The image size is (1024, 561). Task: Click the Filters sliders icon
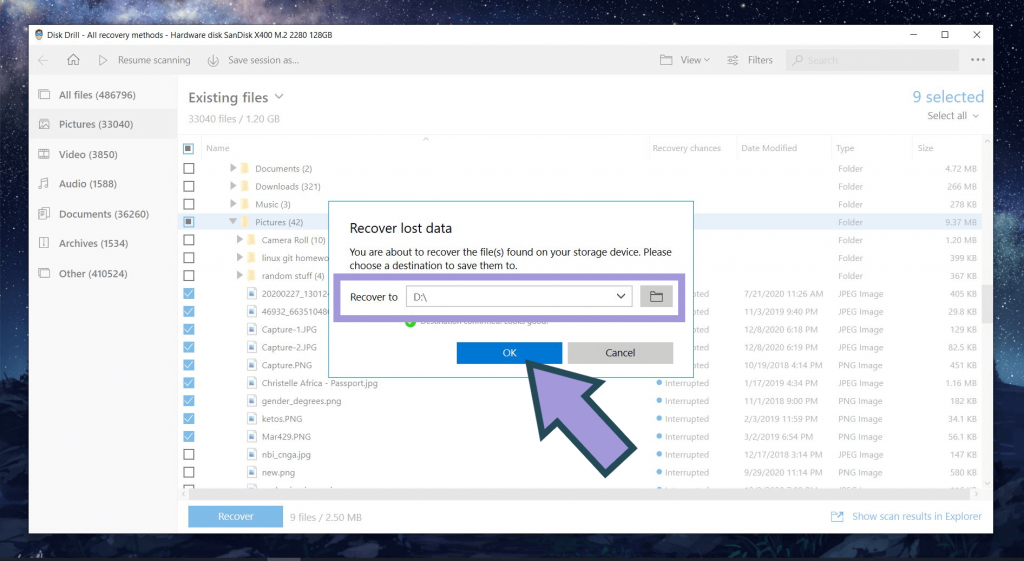click(x=733, y=60)
